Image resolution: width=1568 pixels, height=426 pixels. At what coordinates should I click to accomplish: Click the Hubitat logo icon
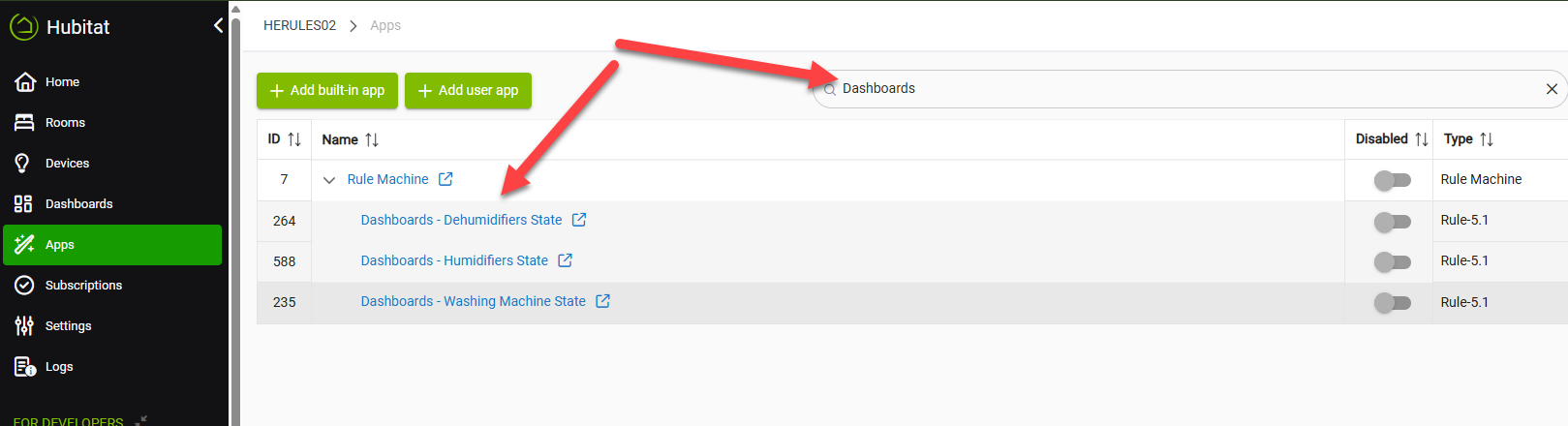point(23,27)
